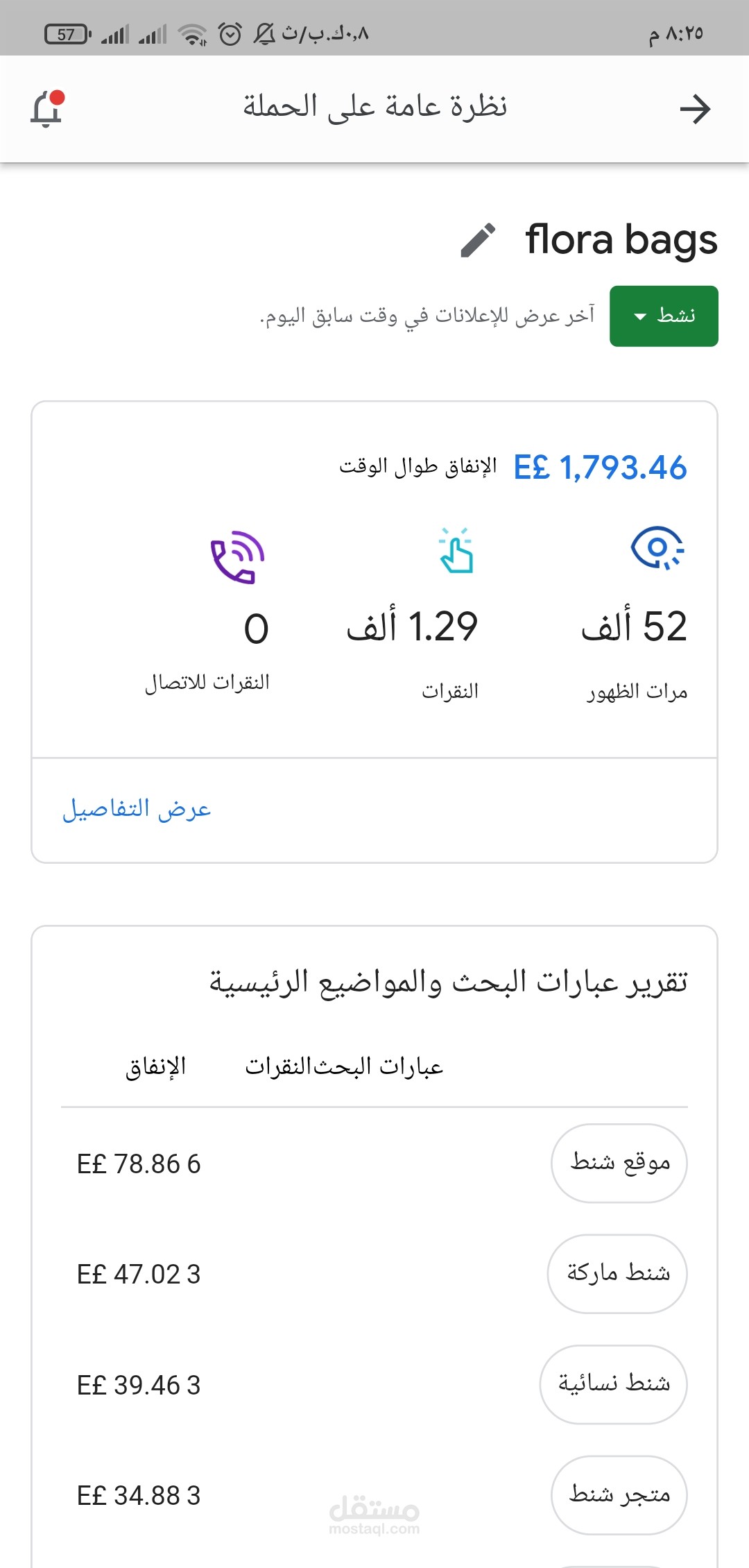Tap the pencil icon to edit campaign name
Screen dimensions: 749x1568
478,240
